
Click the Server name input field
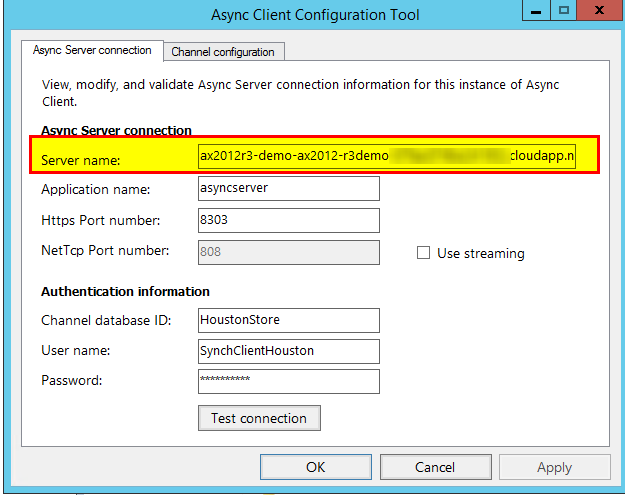click(x=387, y=157)
